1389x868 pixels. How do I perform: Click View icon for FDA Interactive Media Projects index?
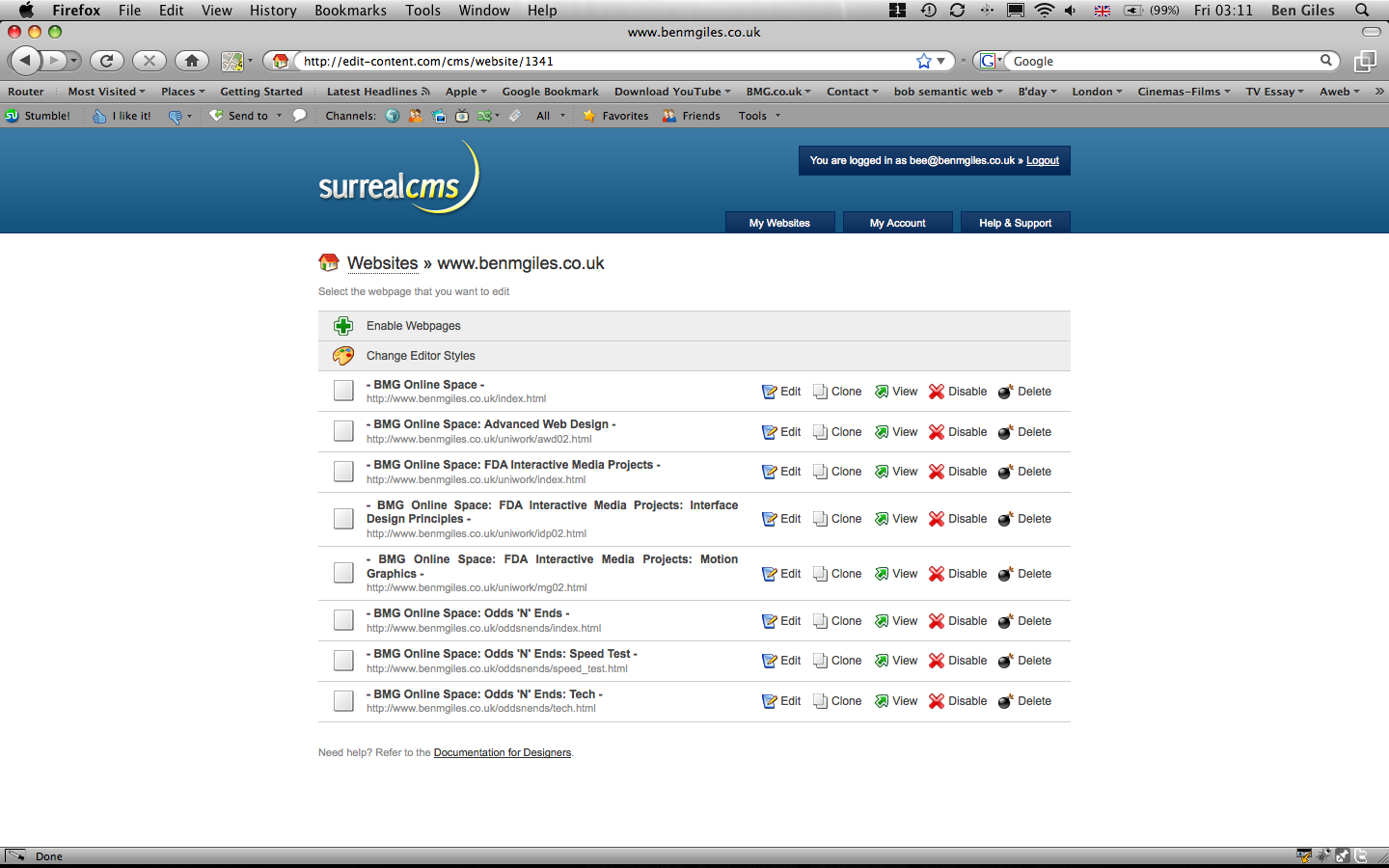tap(882, 472)
